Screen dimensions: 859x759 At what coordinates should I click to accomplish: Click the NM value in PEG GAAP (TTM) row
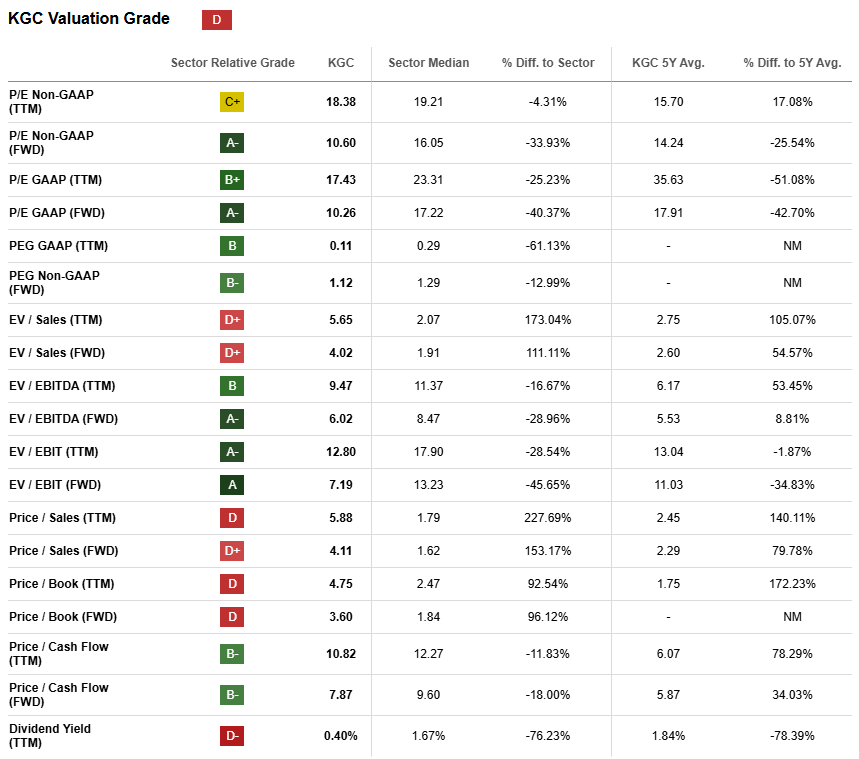pos(792,246)
